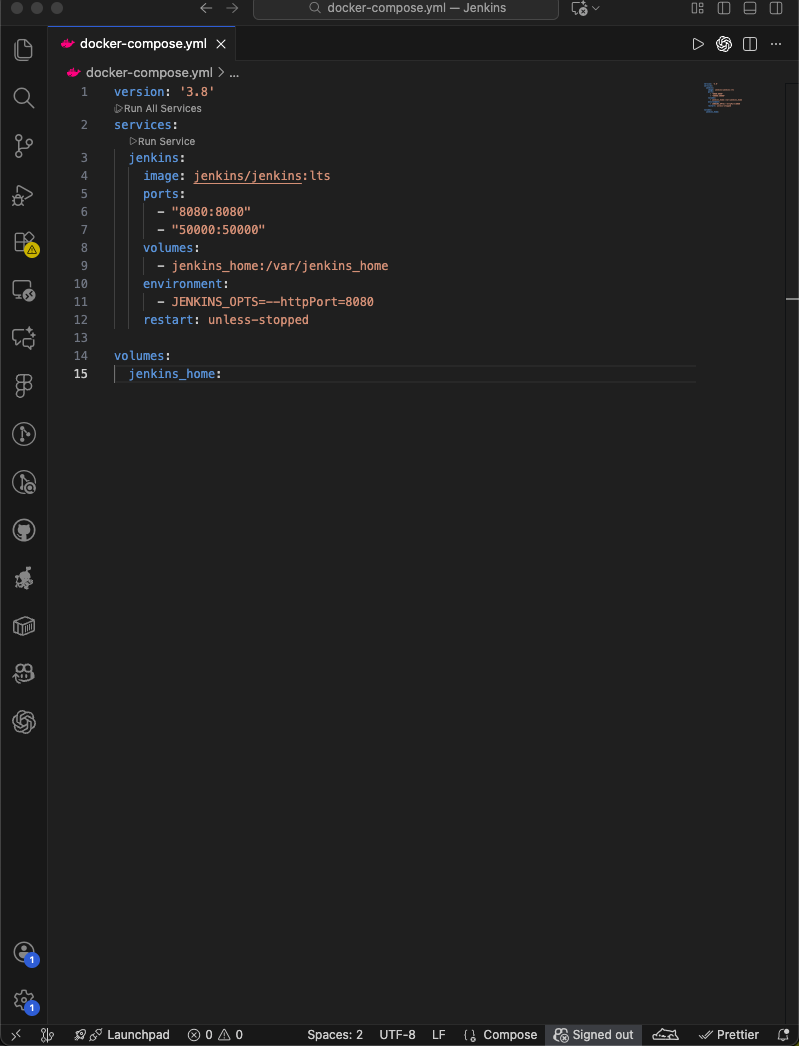Viewport: 799px width, 1046px height.
Task: Click the ChatGPT icon in editor toolbar
Action: pos(724,44)
